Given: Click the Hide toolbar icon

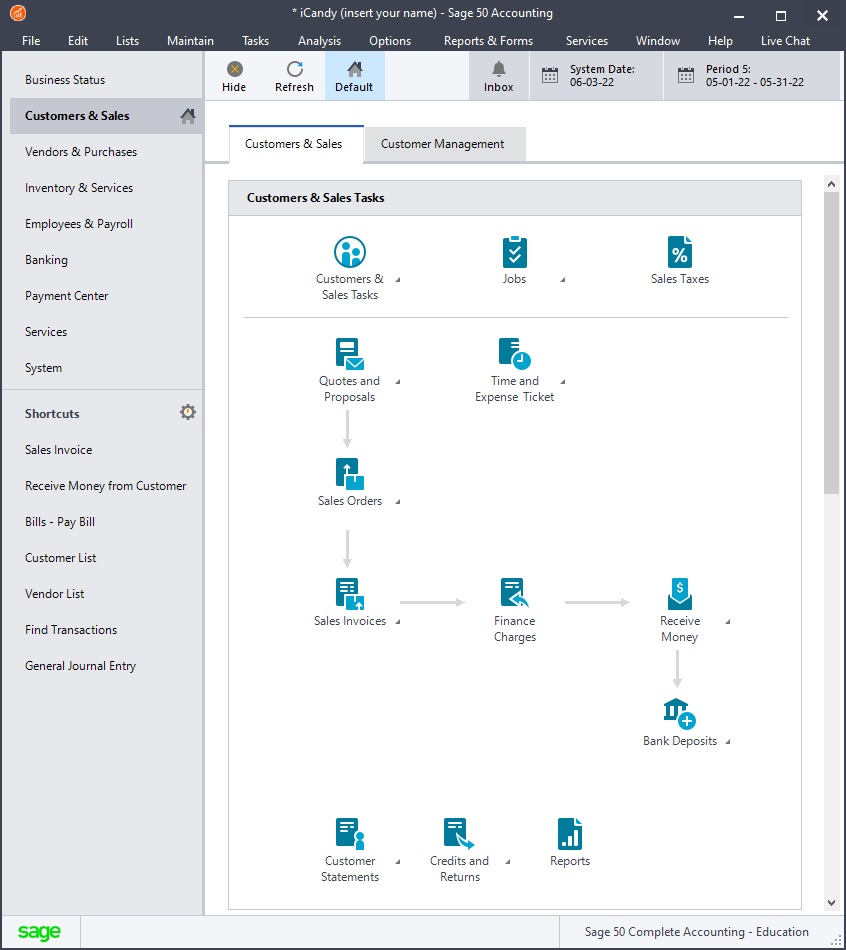Looking at the screenshot, I should (x=235, y=69).
